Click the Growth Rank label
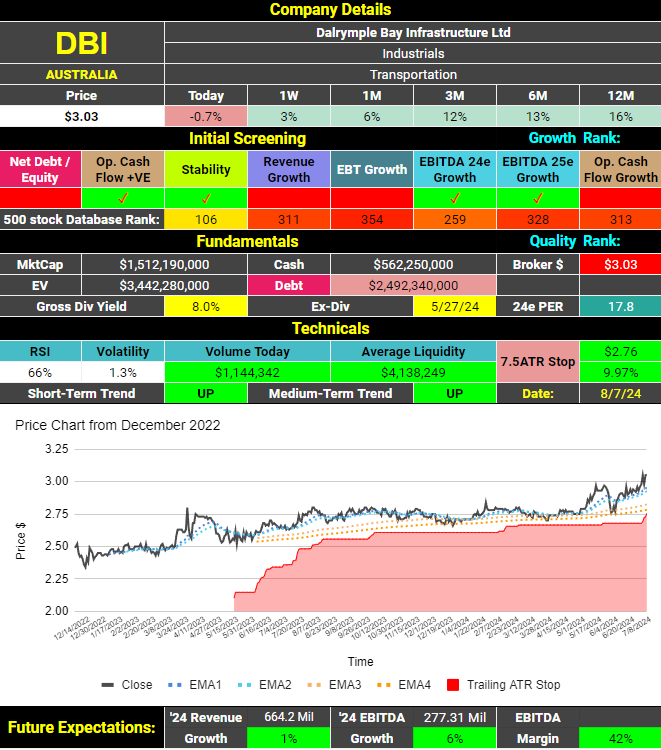This screenshot has width=661, height=750. [x=574, y=138]
